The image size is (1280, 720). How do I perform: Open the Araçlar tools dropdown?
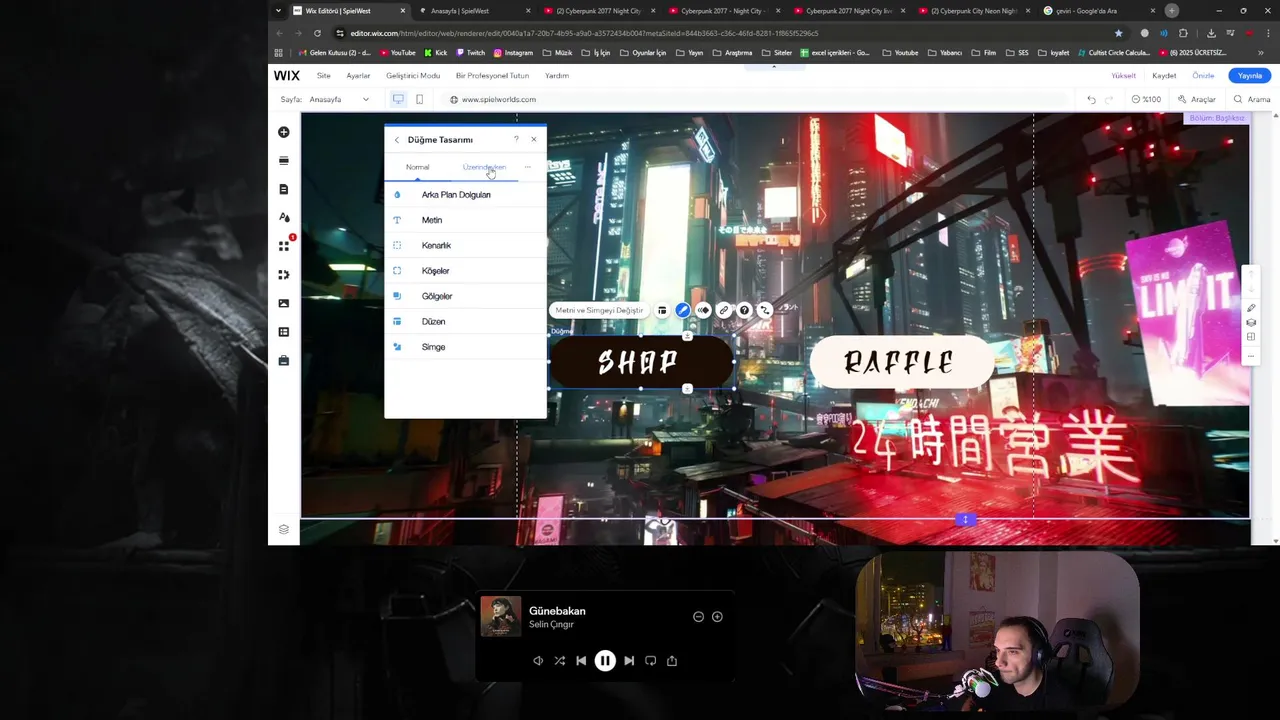coord(1197,99)
